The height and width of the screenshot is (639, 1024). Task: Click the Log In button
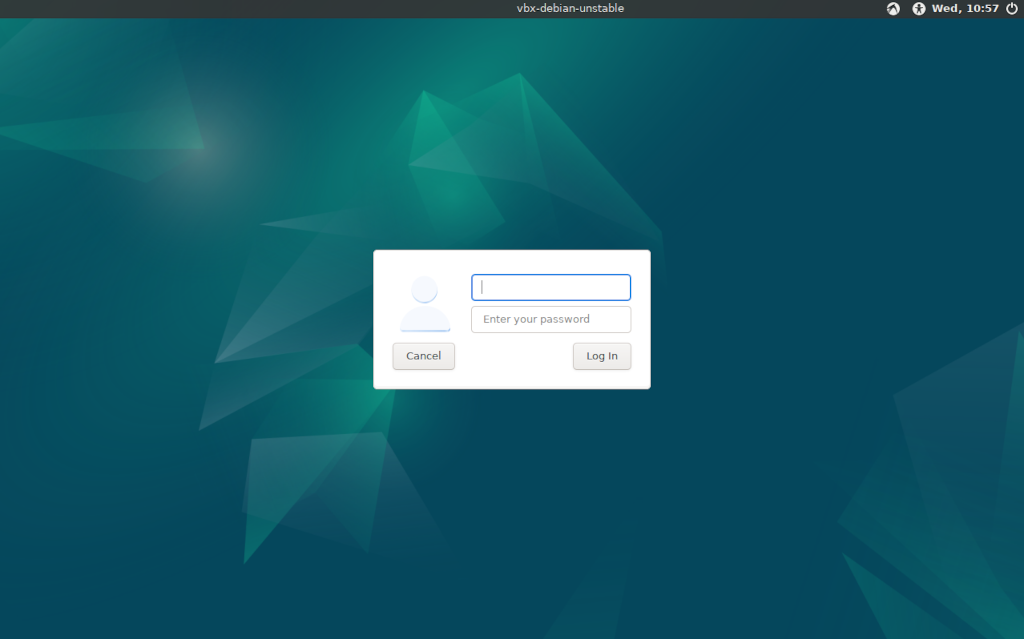tap(602, 356)
